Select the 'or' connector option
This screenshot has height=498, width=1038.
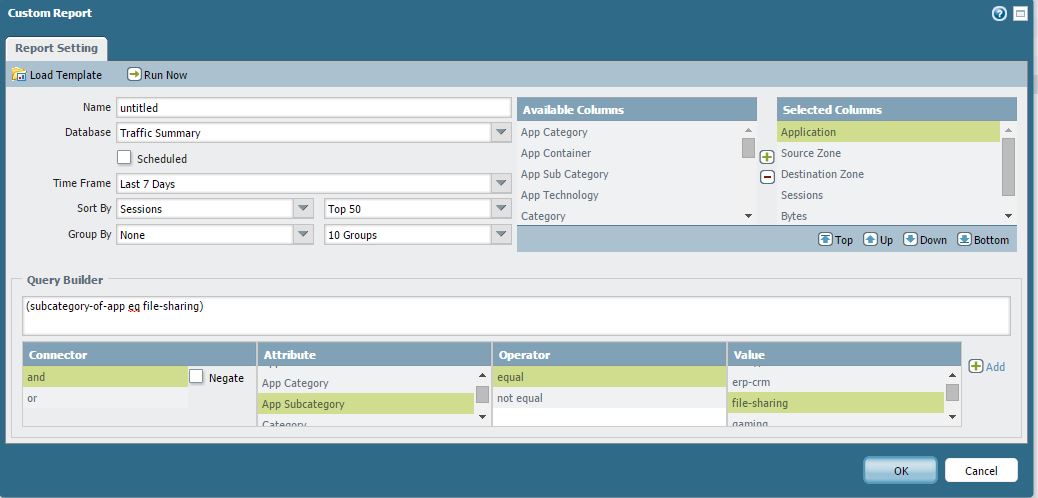pos(105,398)
